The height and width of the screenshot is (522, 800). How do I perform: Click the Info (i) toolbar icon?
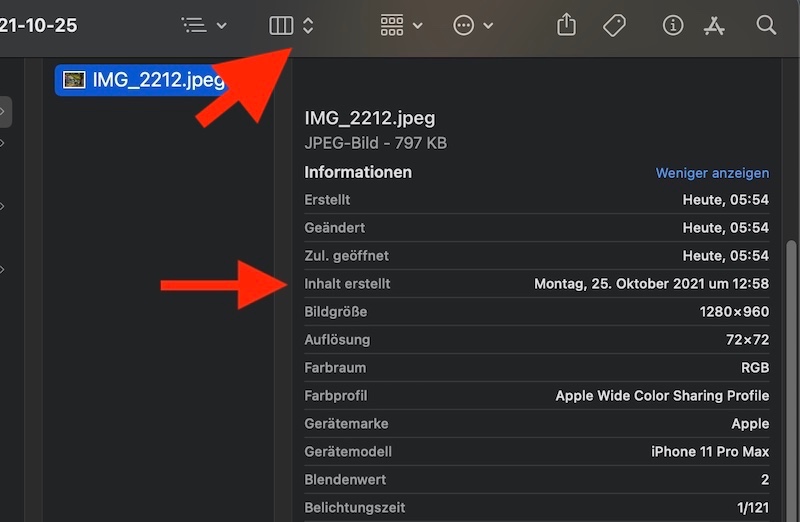[673, 25]
